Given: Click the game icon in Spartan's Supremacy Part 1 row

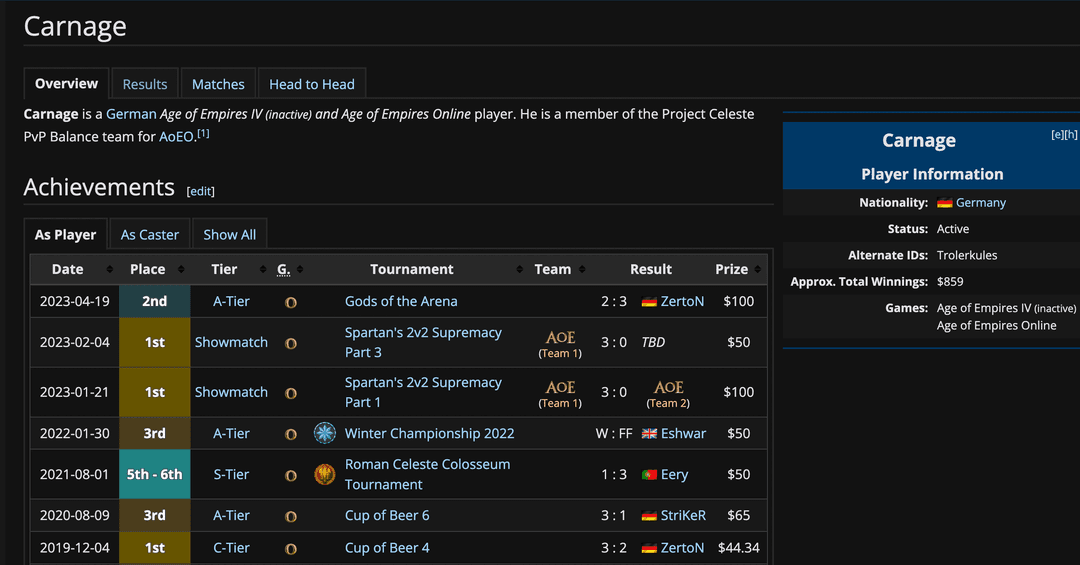Looking at the screenshot, I should point(291,393).
